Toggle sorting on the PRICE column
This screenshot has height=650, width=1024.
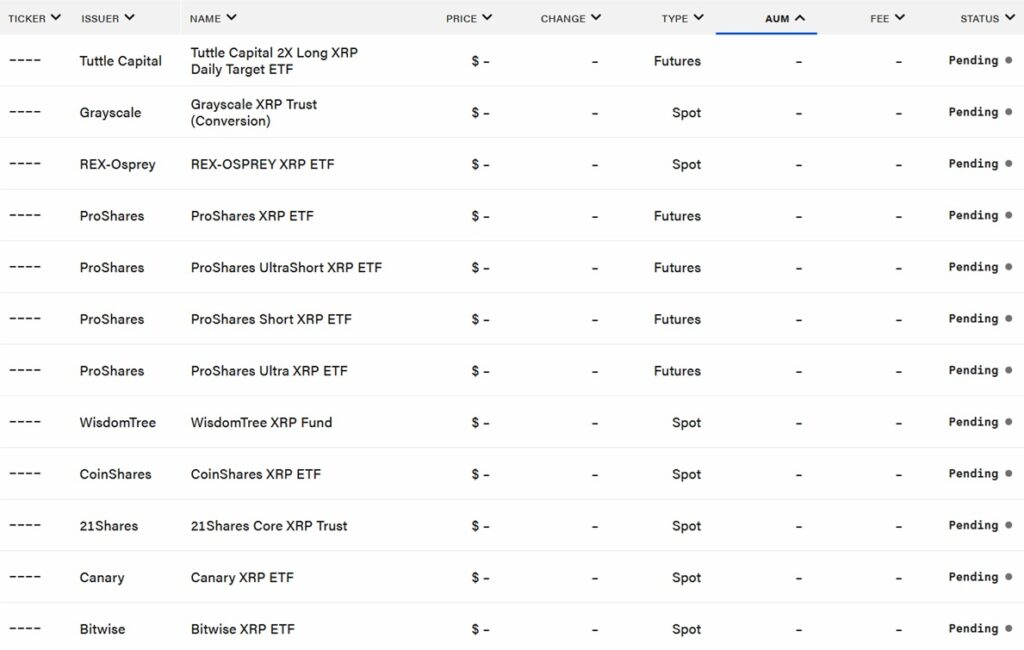[x=486, y=17]
